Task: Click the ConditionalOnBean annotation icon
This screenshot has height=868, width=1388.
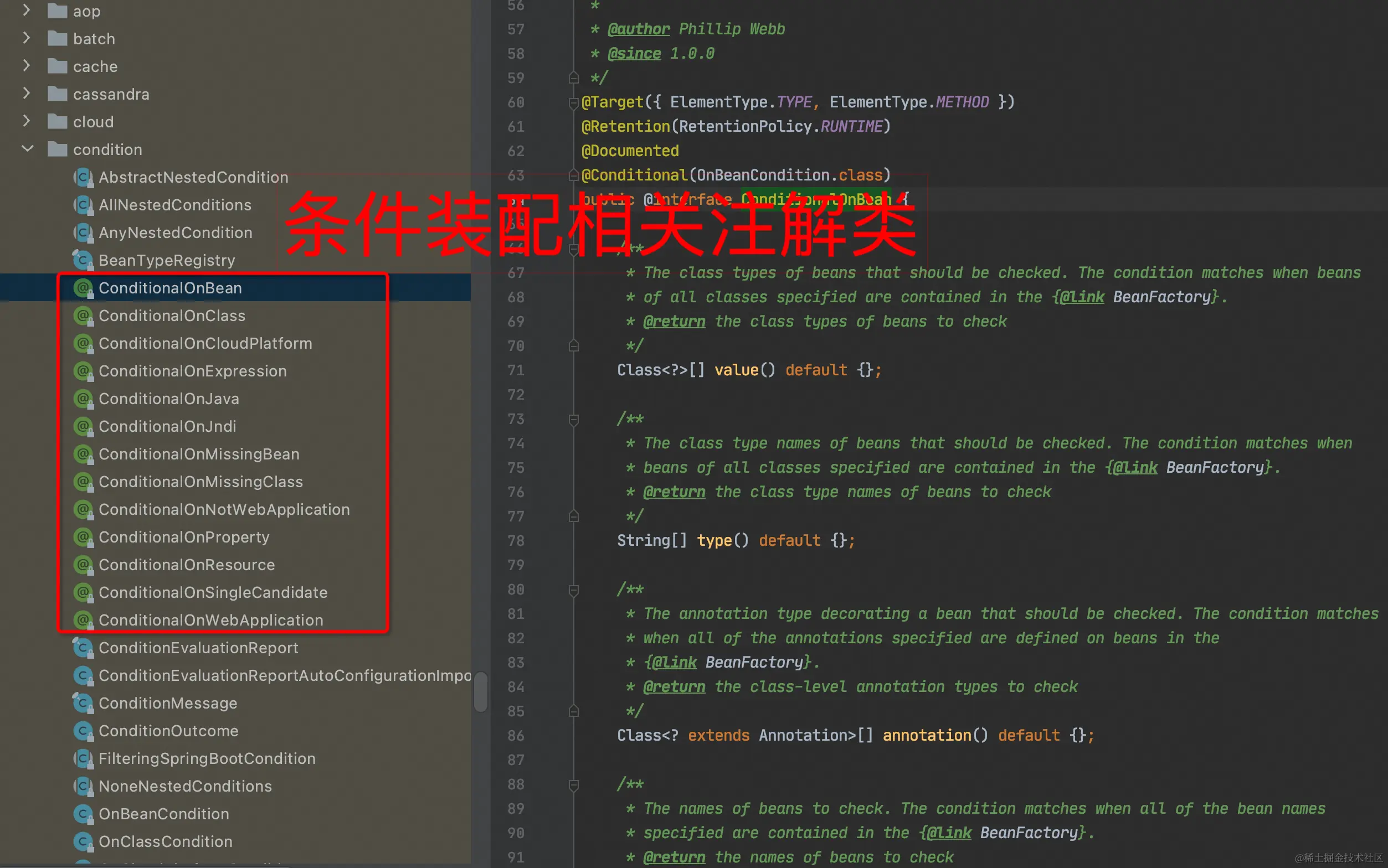Action: pos(83,288)
